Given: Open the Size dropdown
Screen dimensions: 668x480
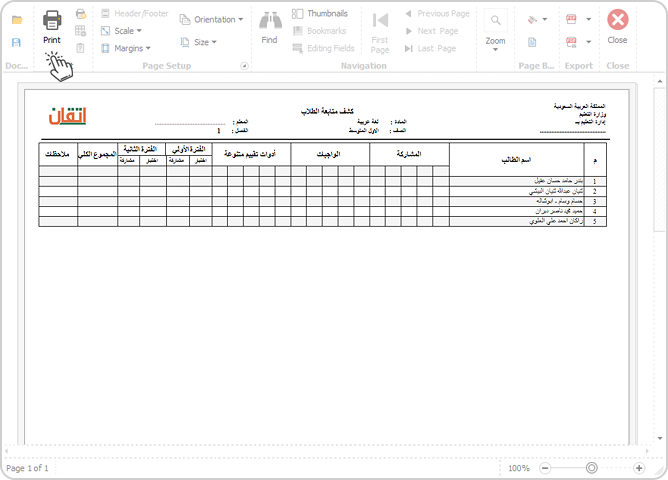Looking at the screenshot, I should (x=199, y=42).
